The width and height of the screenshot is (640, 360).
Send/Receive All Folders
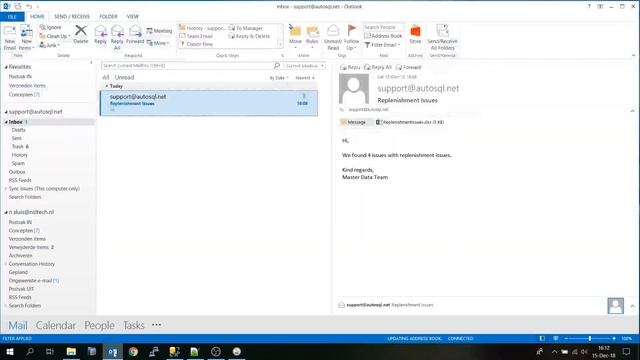coord(442,38)
